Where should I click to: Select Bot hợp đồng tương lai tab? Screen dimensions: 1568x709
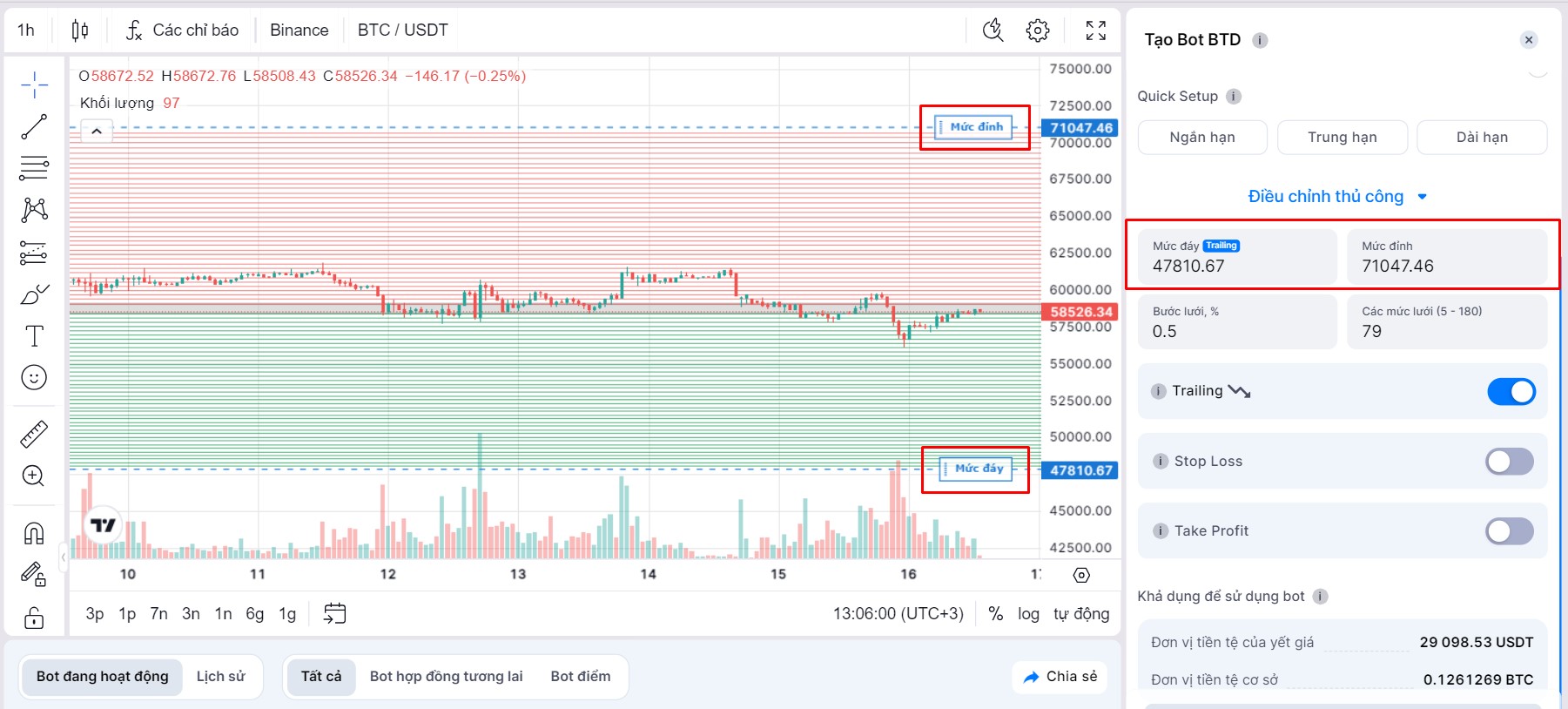447,677
